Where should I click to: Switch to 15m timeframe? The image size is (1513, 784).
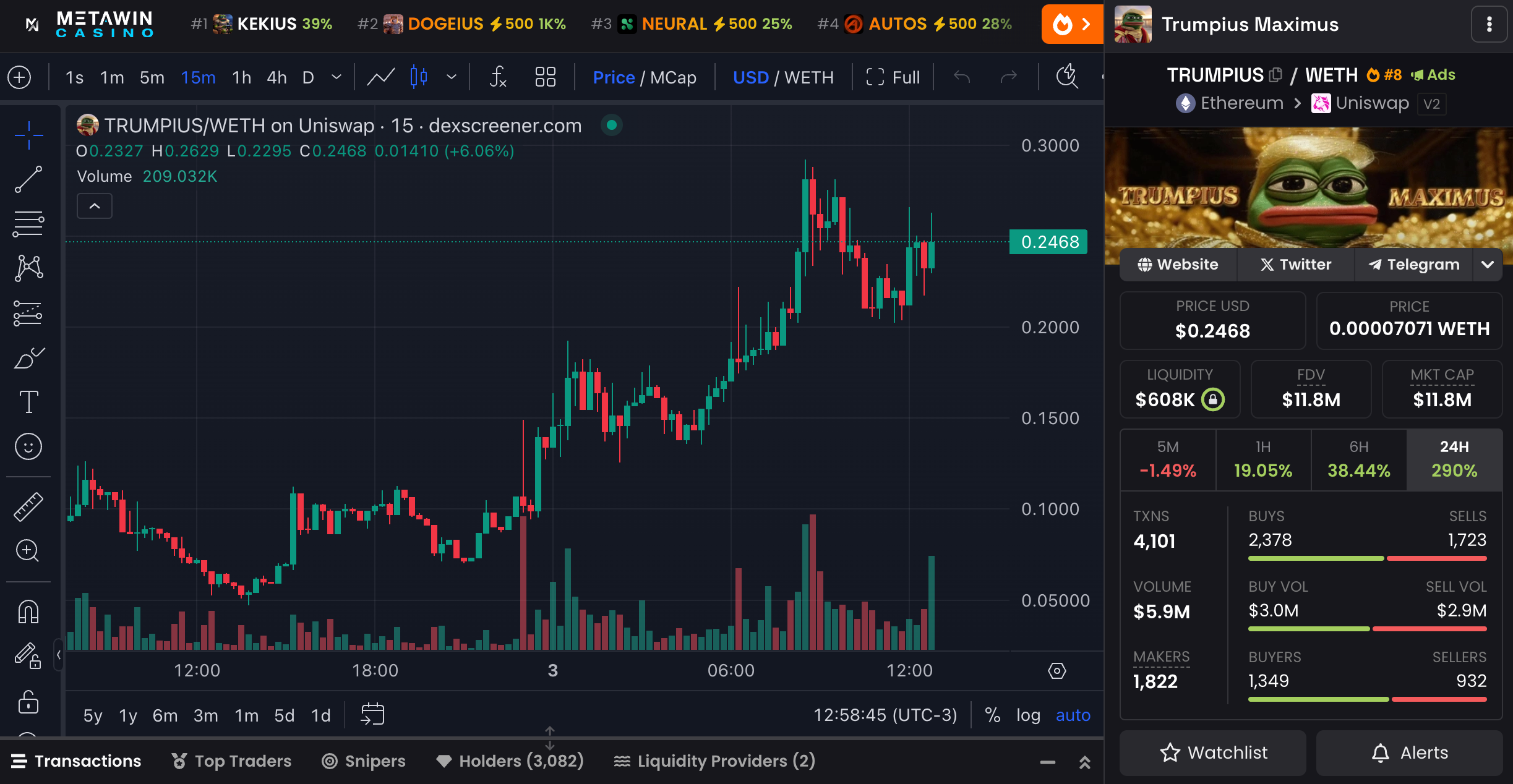[198, 77]
